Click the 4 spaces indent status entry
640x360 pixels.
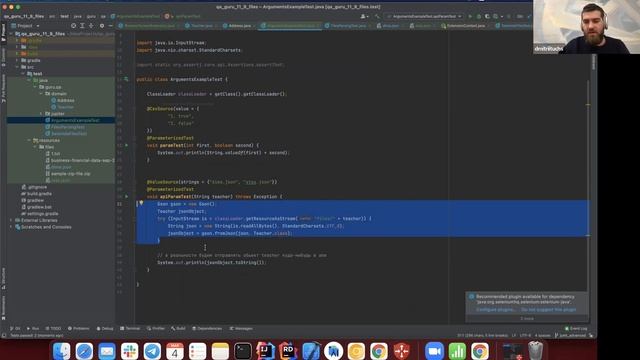pyautogui.click(x=542, y=336)
